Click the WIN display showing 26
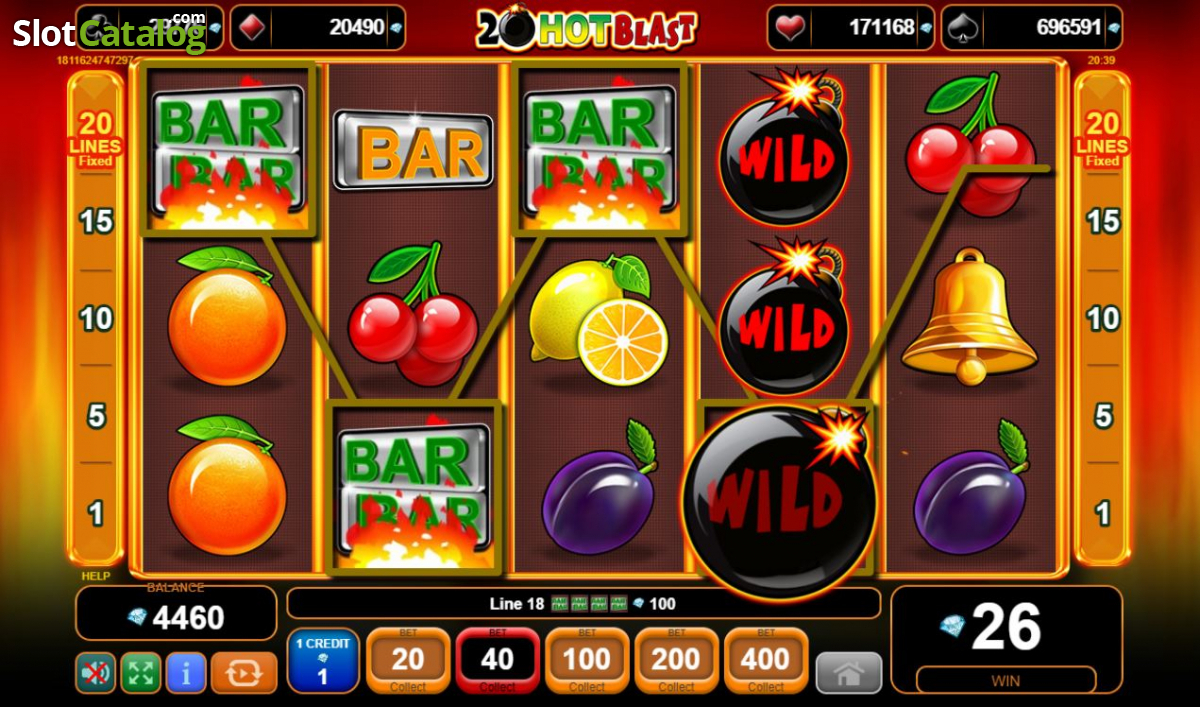Image resolution: width=1200 pixels, height=707 pixels. [1006, 640]
